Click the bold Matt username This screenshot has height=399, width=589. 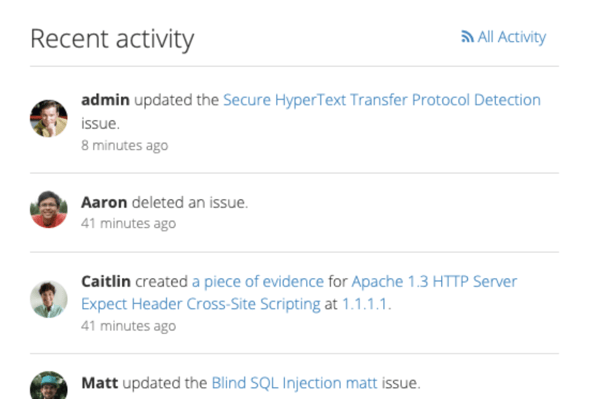tap(100, 383)
